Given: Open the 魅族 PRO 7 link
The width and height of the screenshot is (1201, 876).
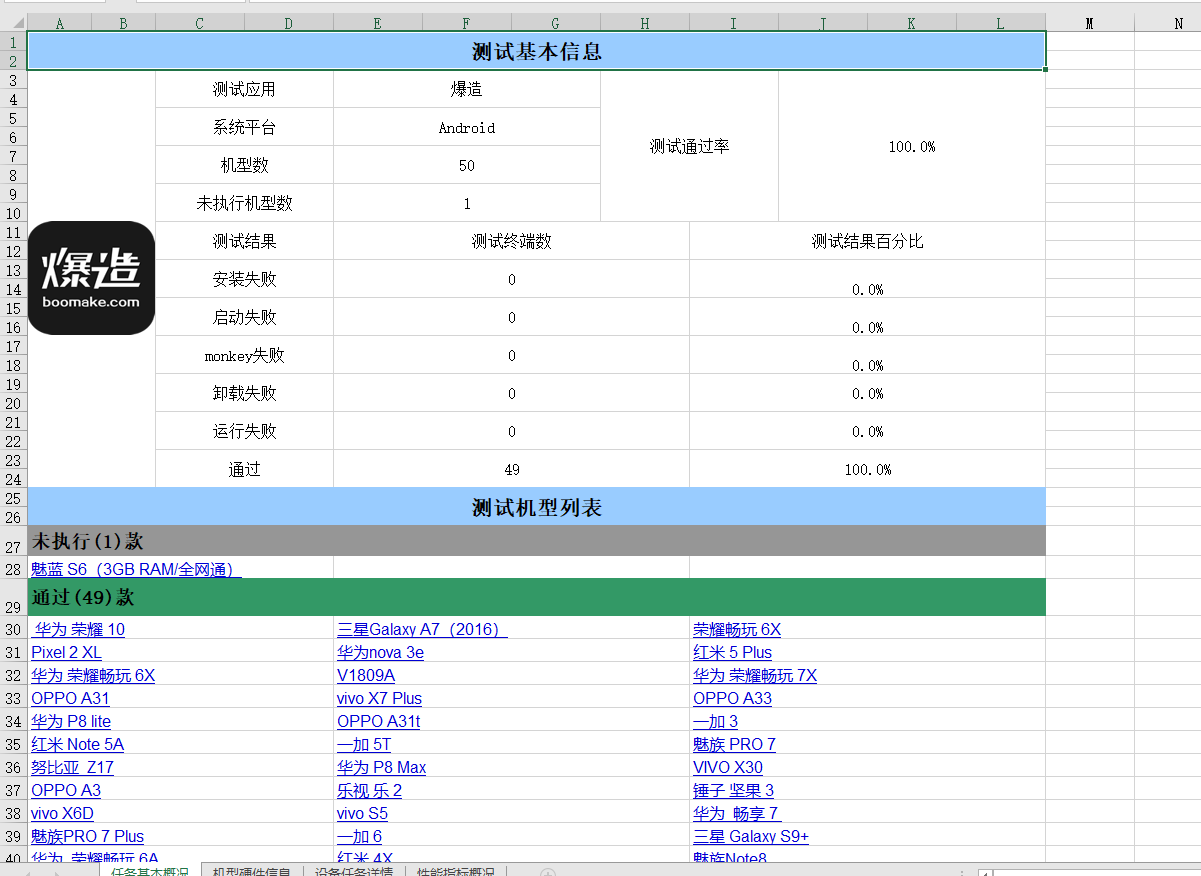Looking at the screenshot, I should [x=734, y=744].
